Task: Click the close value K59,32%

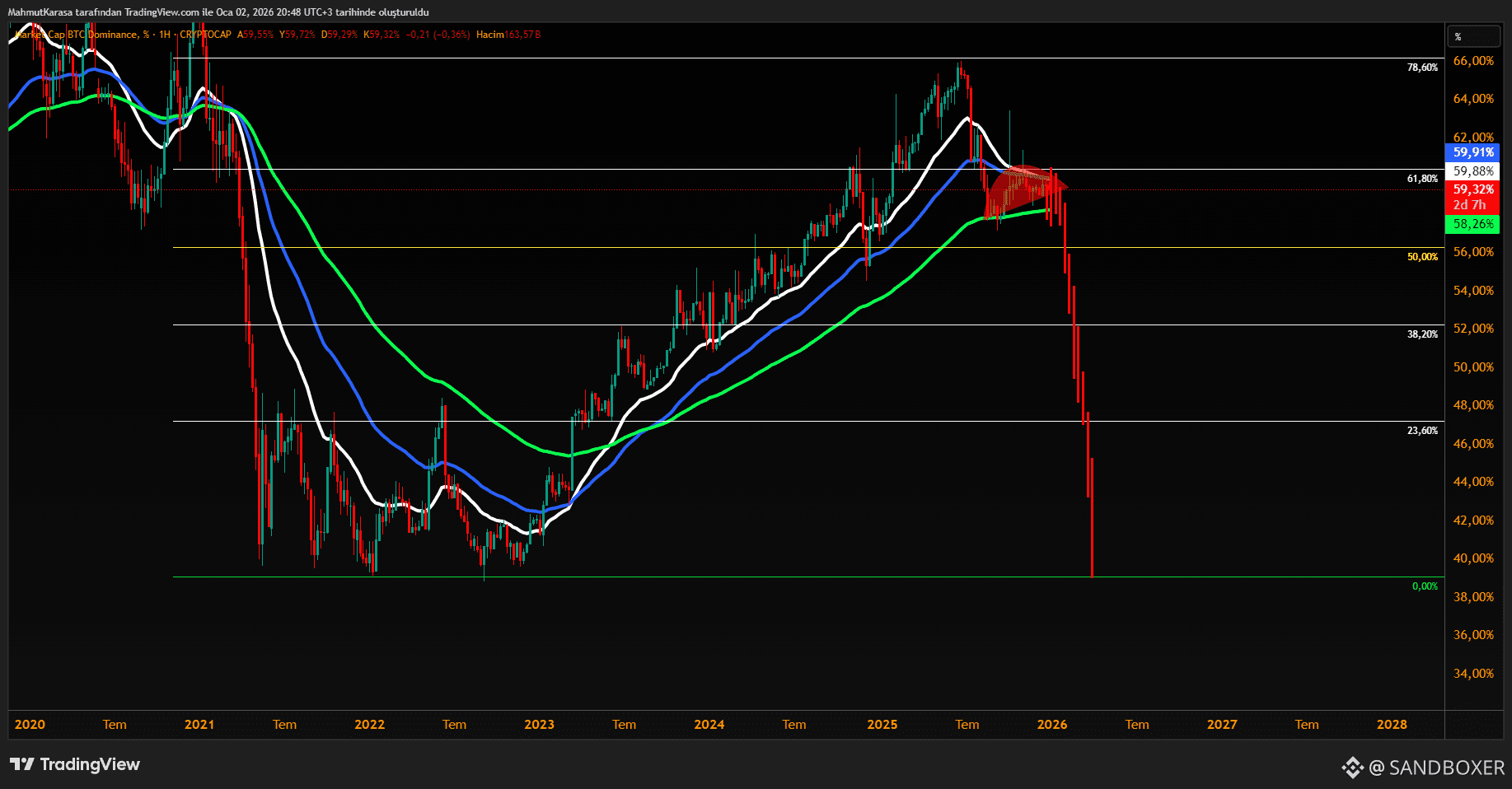Action: (382, 35)
